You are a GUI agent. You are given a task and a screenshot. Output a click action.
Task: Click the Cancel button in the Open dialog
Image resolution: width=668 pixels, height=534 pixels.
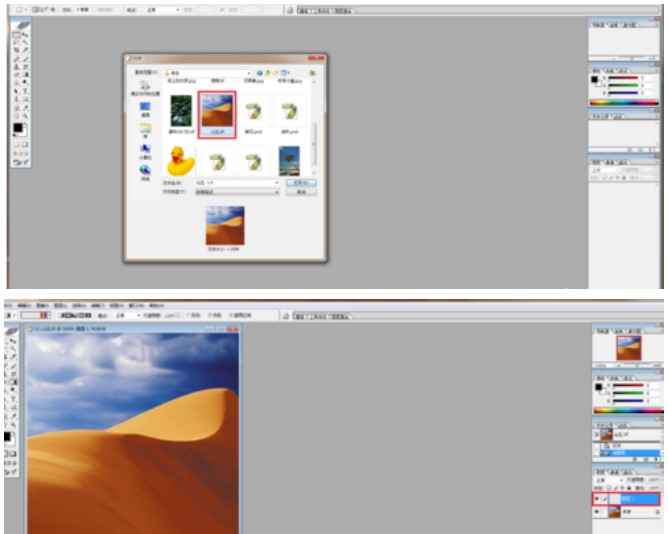(301, 192)
